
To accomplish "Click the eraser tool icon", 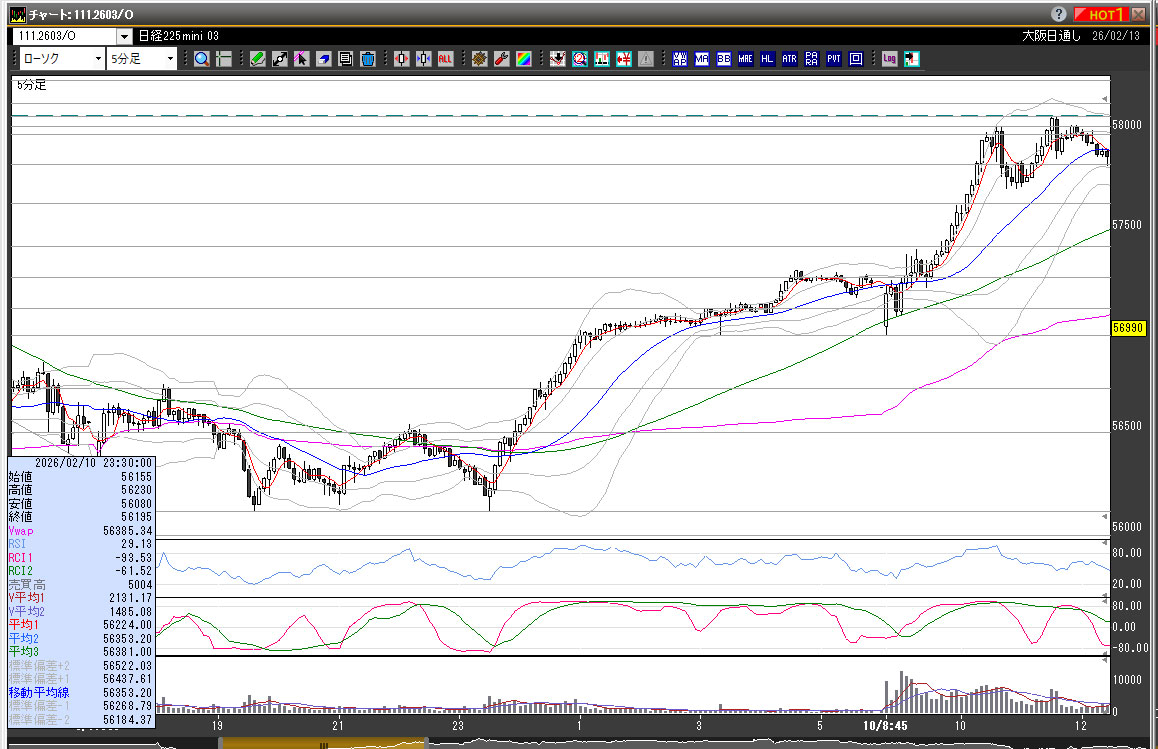I will tap(323, 59).
